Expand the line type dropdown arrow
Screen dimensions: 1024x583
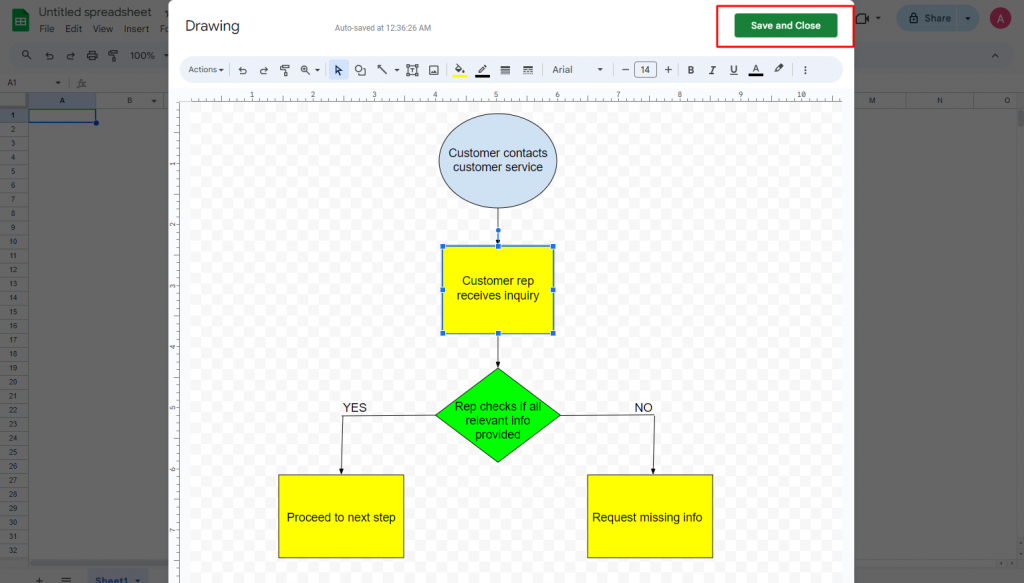click(396, 70)
